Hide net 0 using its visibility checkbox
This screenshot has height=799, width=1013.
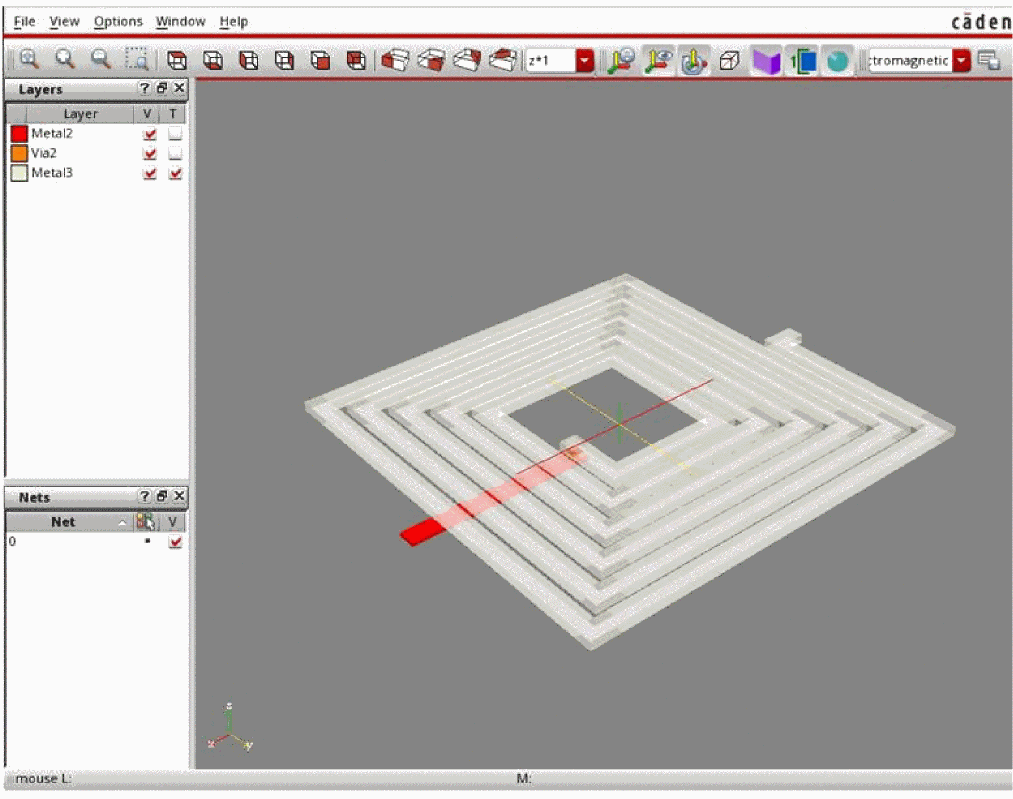point(175,542)
